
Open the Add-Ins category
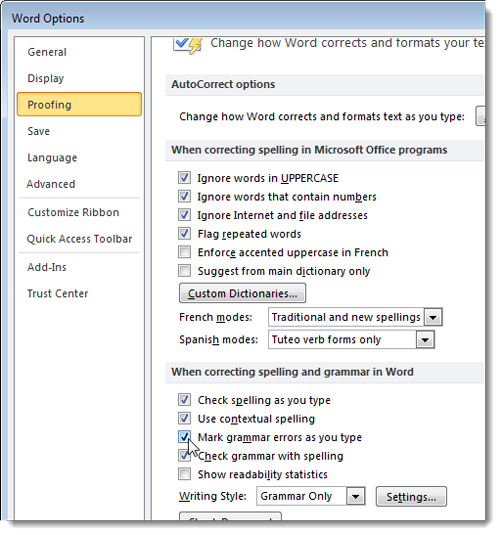pyautogui.click(x=47, y=267)
